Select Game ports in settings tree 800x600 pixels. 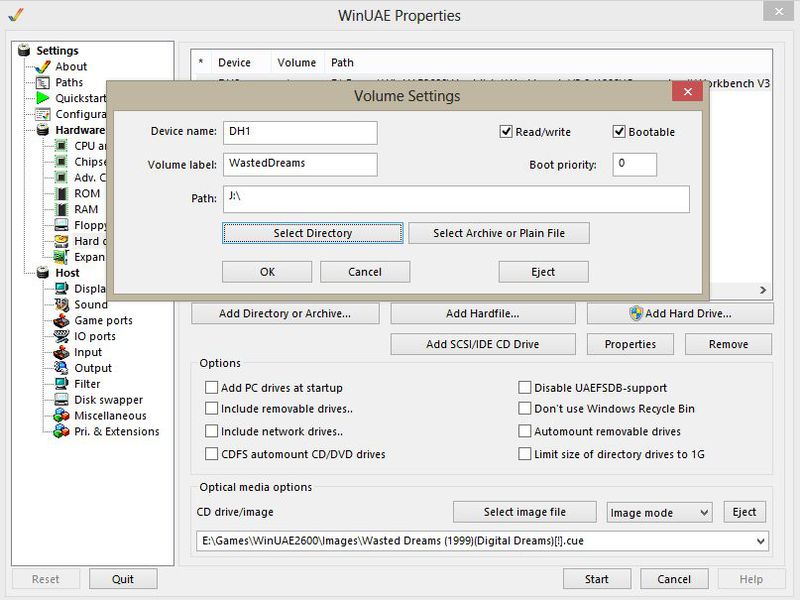[103, 320]
